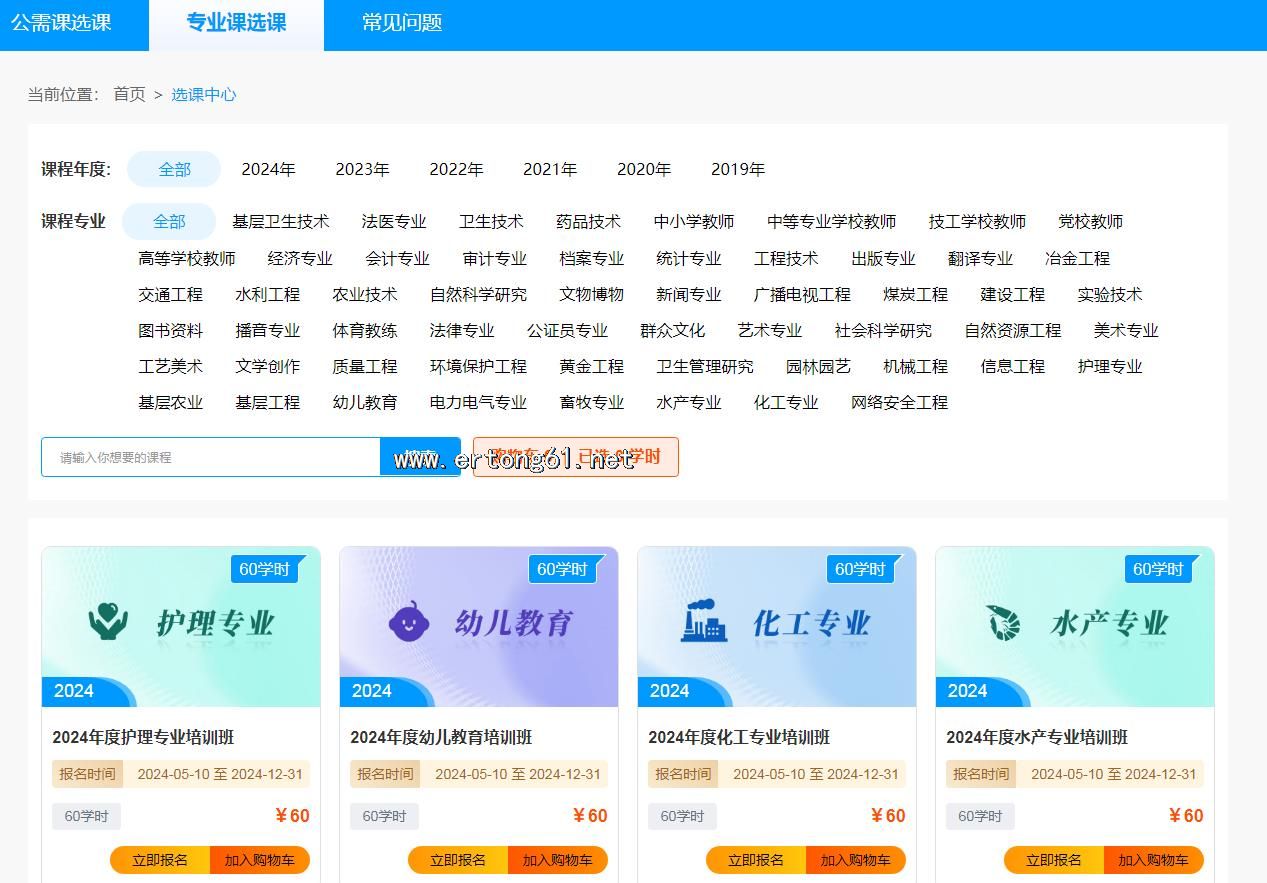This screenshot has width=1267, height=883.
Task: Click 立即报名 for the 护理专业 course
Action: (x=160, y=860)
